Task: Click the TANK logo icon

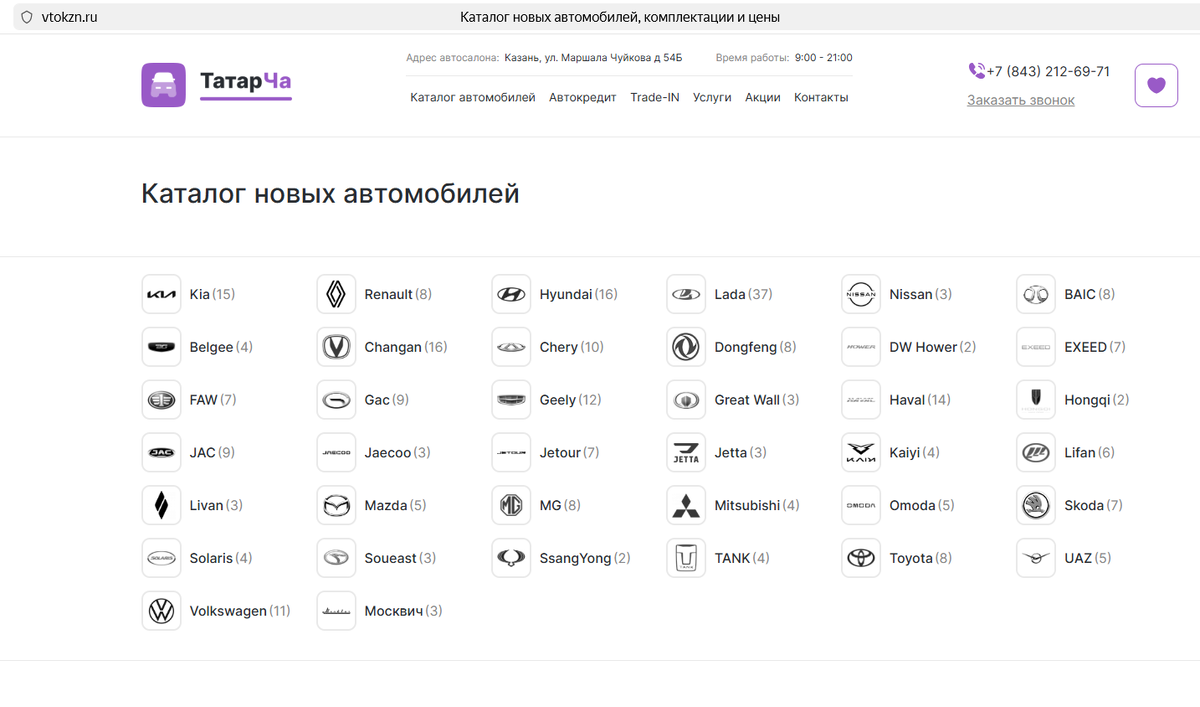Action: point(686,559)
